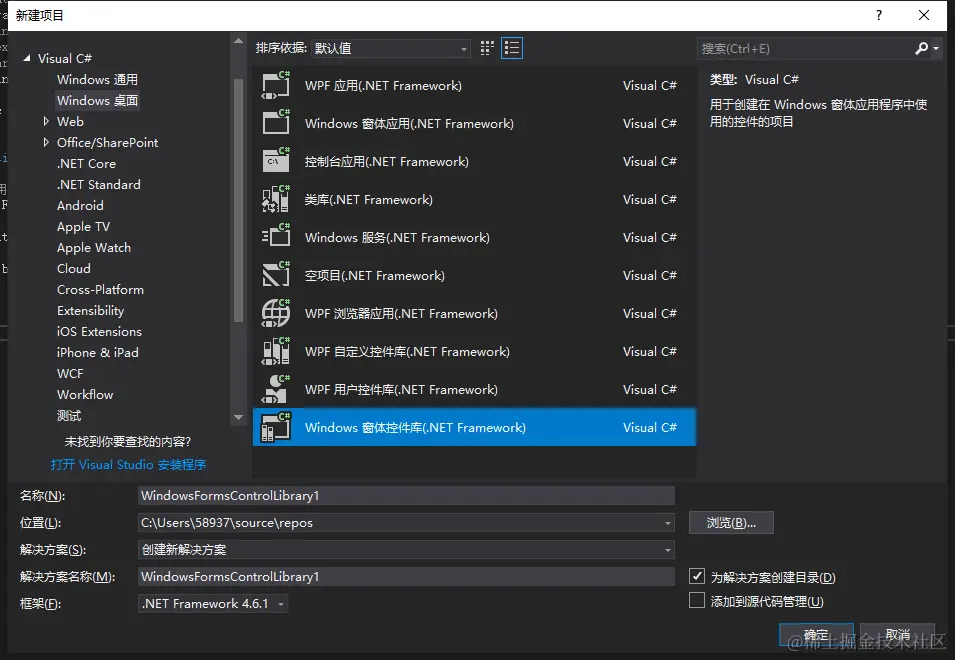Select Windows 桌面 category
955x660 pixels.
[97, 100]
